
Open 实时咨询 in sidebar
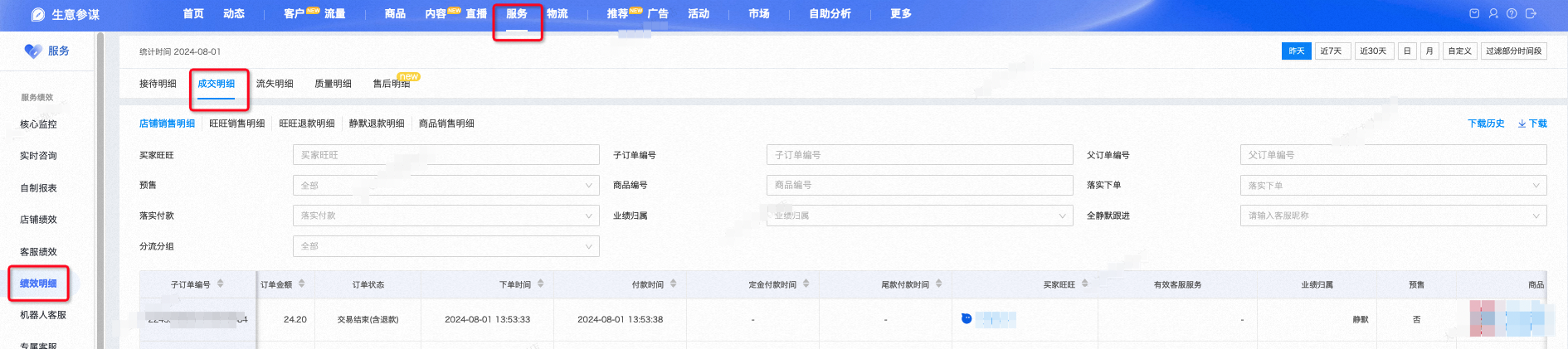pyautogui.click(x=38, y=156)
